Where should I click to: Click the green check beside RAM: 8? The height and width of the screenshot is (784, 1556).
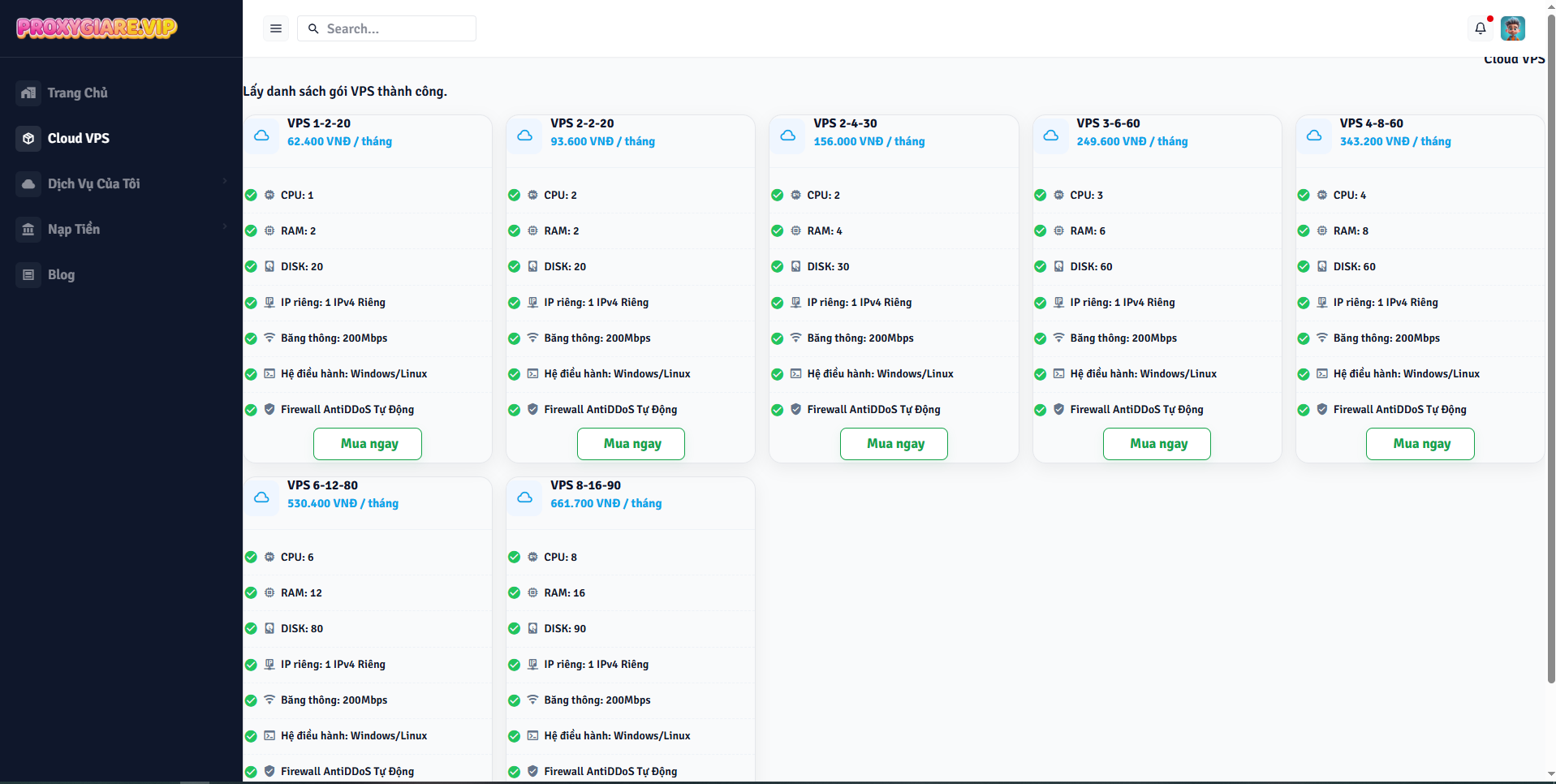tap(1304, 230)
